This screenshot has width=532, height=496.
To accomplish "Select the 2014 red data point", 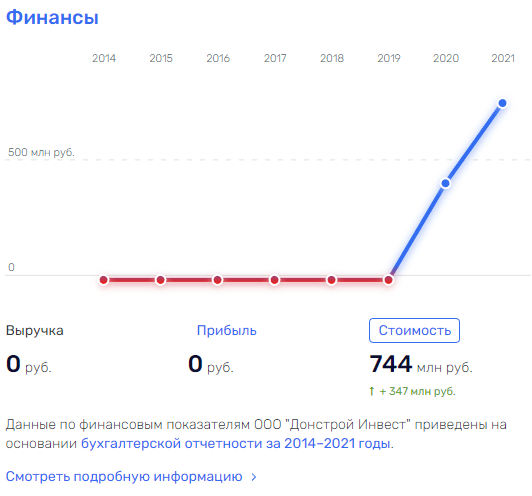I will coord(104,280).
